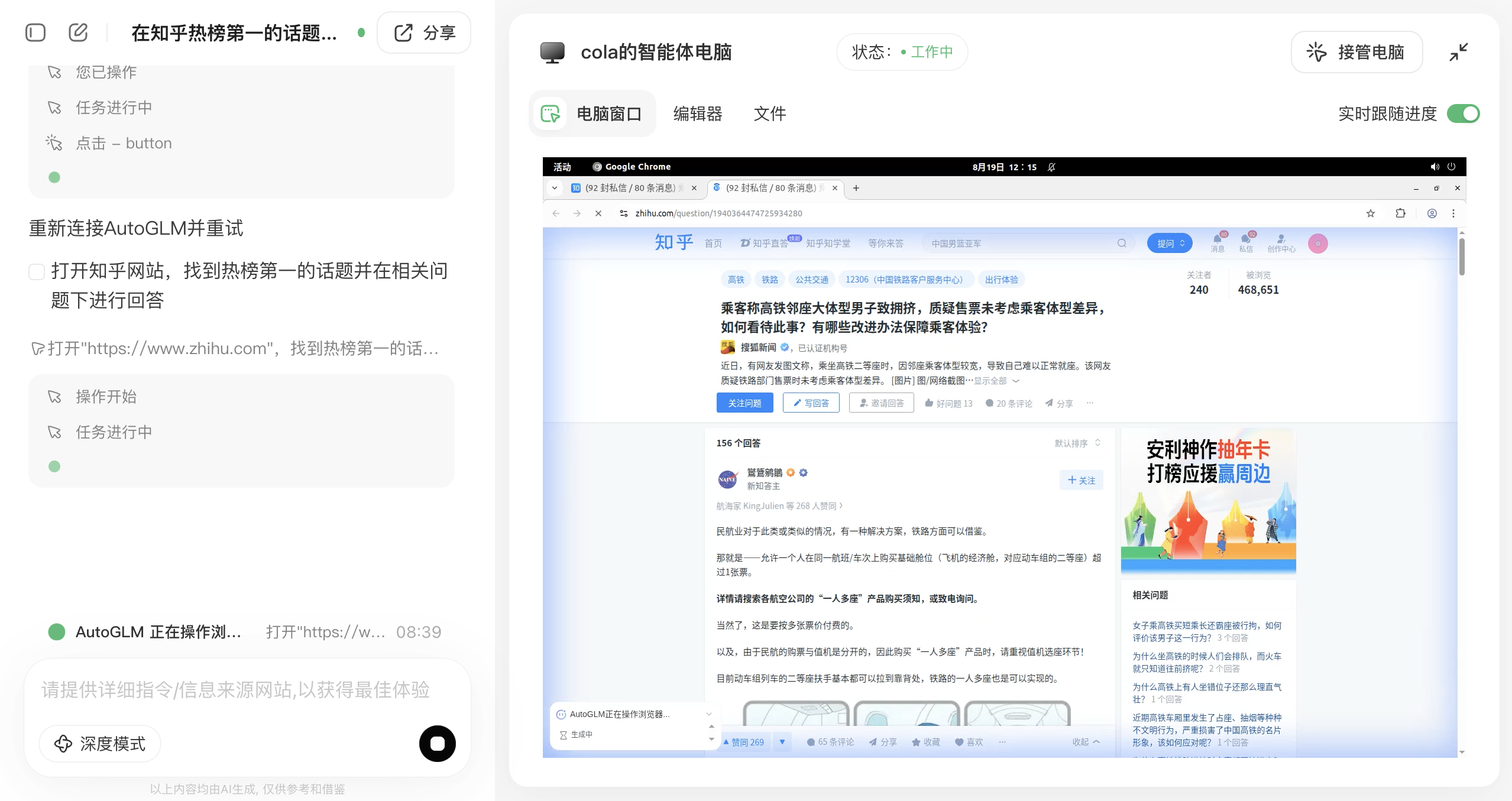
Task: Collapse the AutoGLM正在操作浏览器 popup
Action: pos(708,714)
